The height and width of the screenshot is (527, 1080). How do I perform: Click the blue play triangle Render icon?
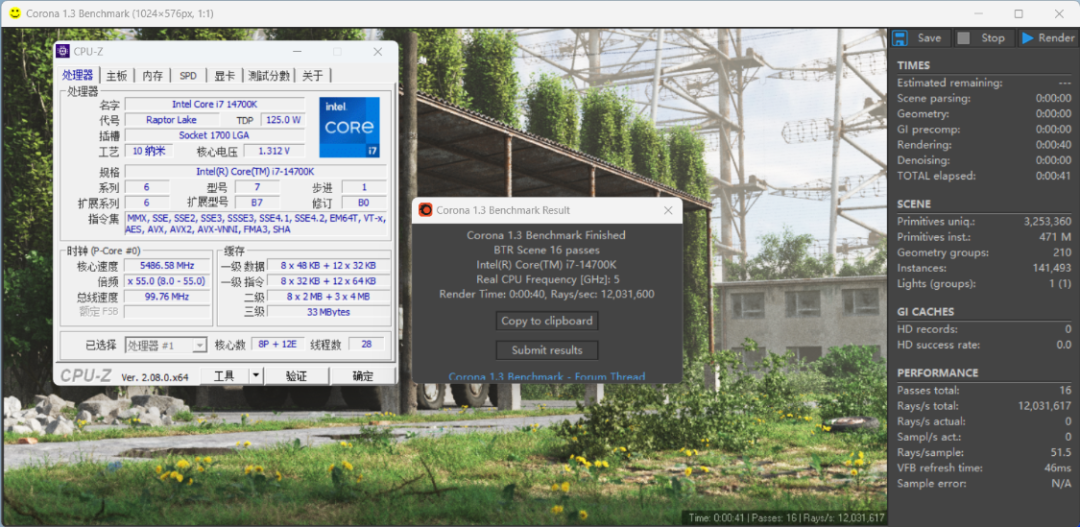[x=1028, y=38]
